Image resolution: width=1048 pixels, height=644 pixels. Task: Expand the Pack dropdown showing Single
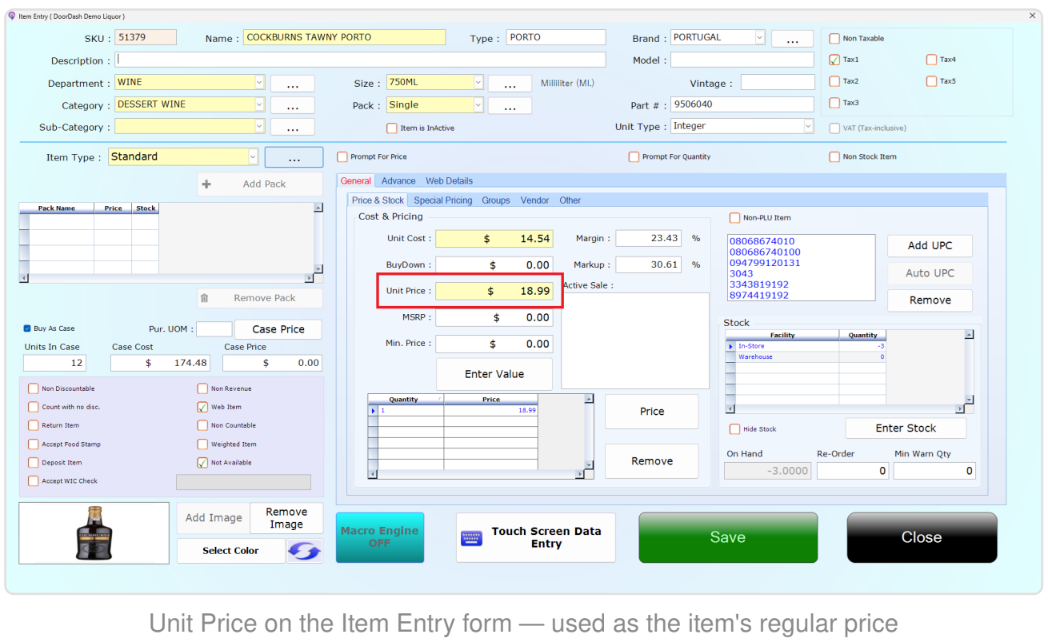[x=478, y=105]
